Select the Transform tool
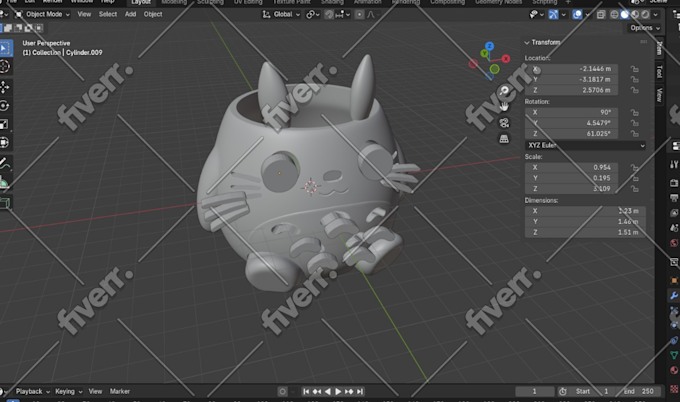The height and width of the screenshot is (402, 680). (4, 143)
